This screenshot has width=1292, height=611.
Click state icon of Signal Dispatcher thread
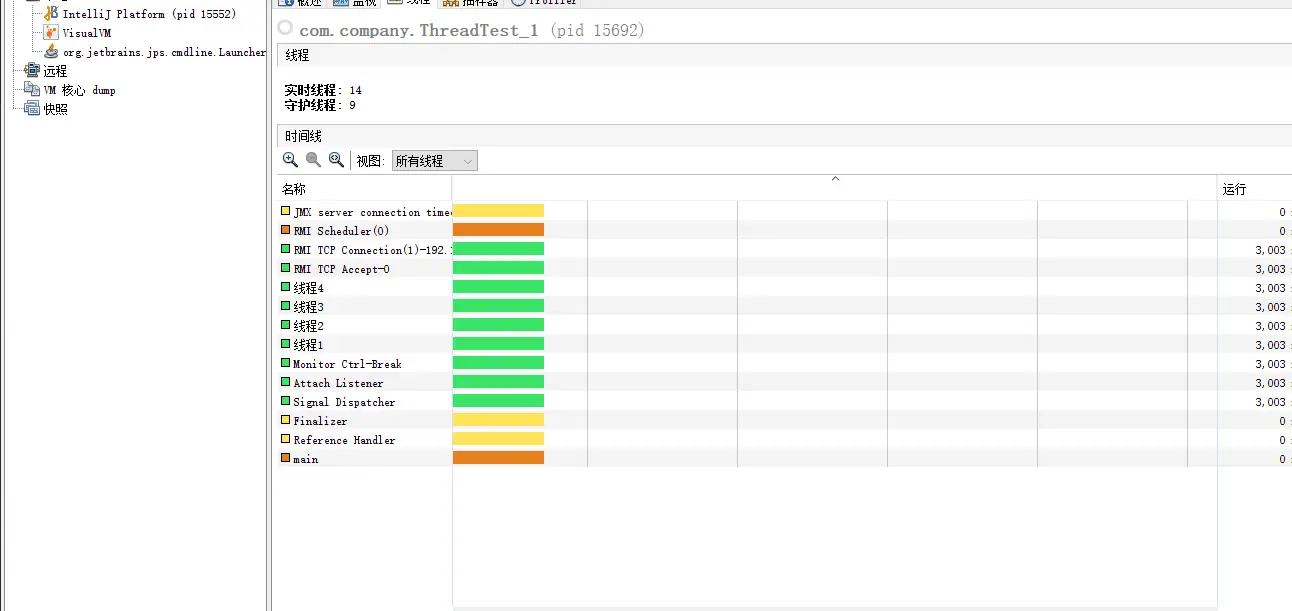(286, 401)
